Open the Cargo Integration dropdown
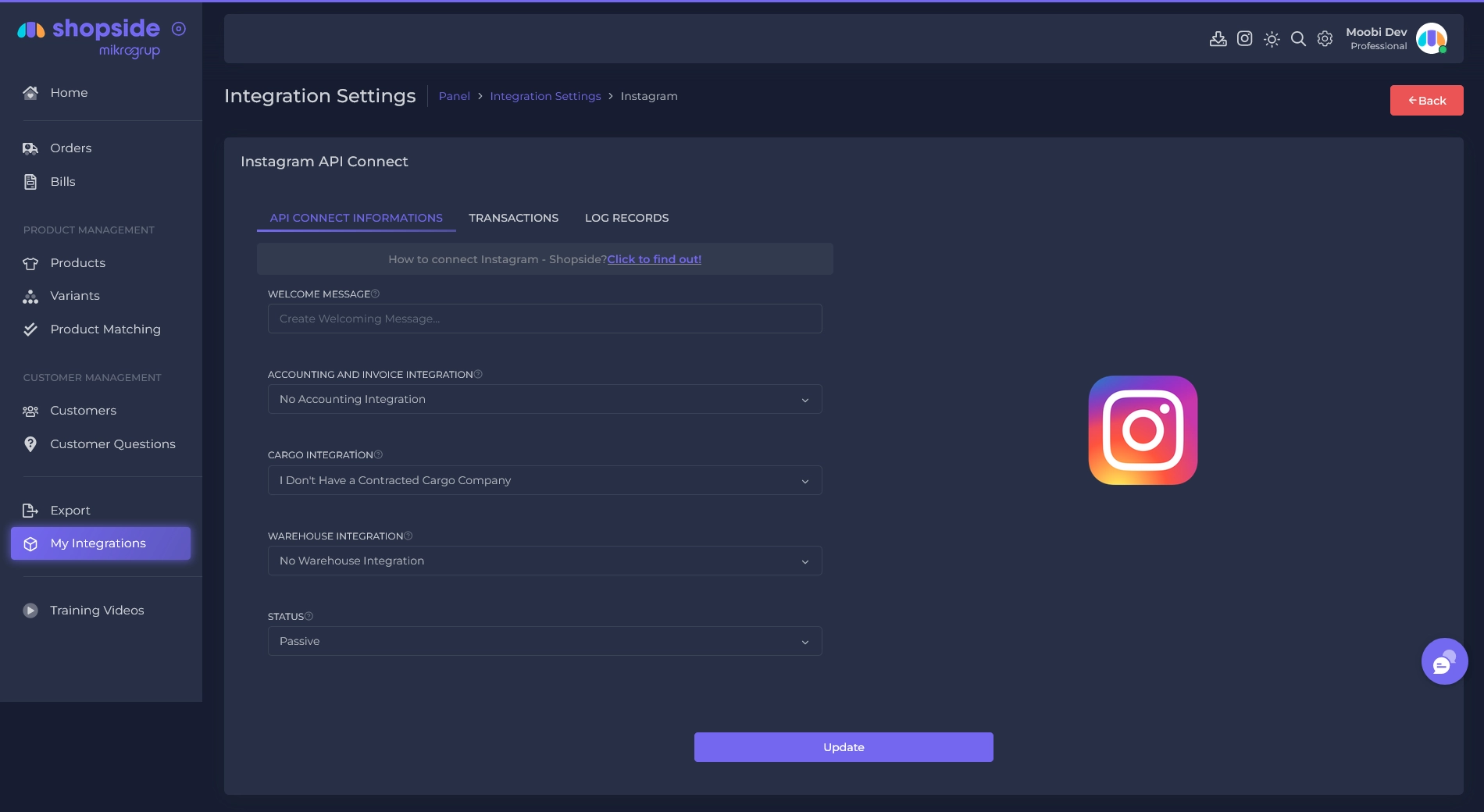 pos(545,480)
